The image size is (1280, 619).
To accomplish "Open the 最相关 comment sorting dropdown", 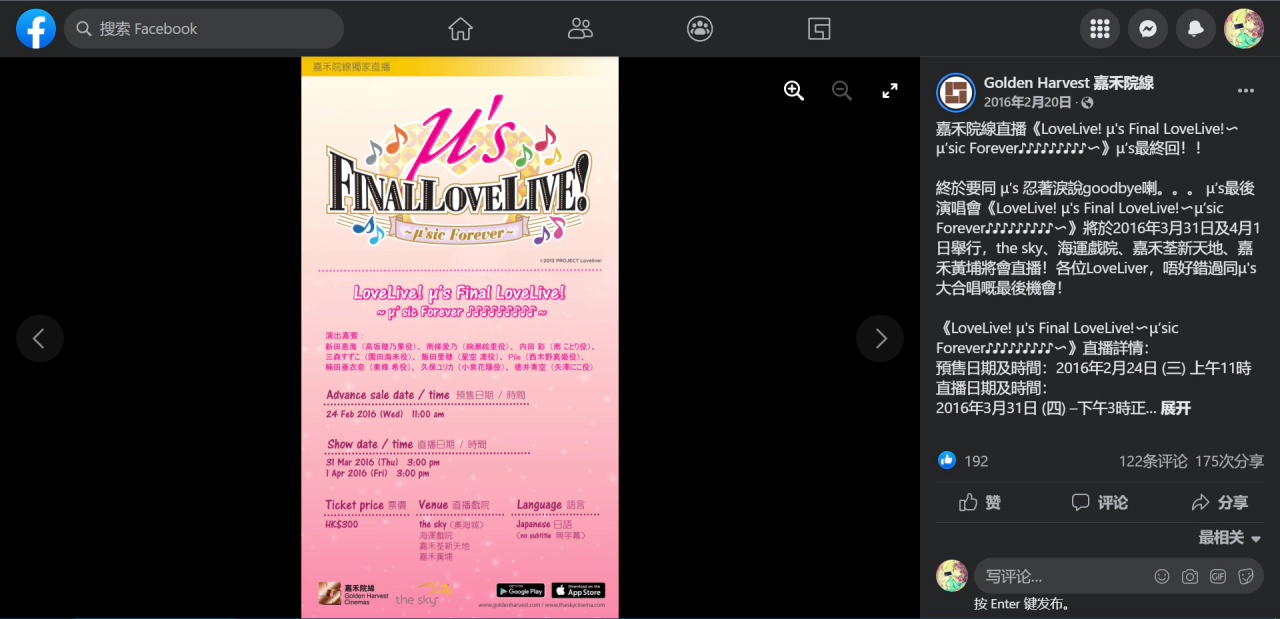I will coord(1230,538).
